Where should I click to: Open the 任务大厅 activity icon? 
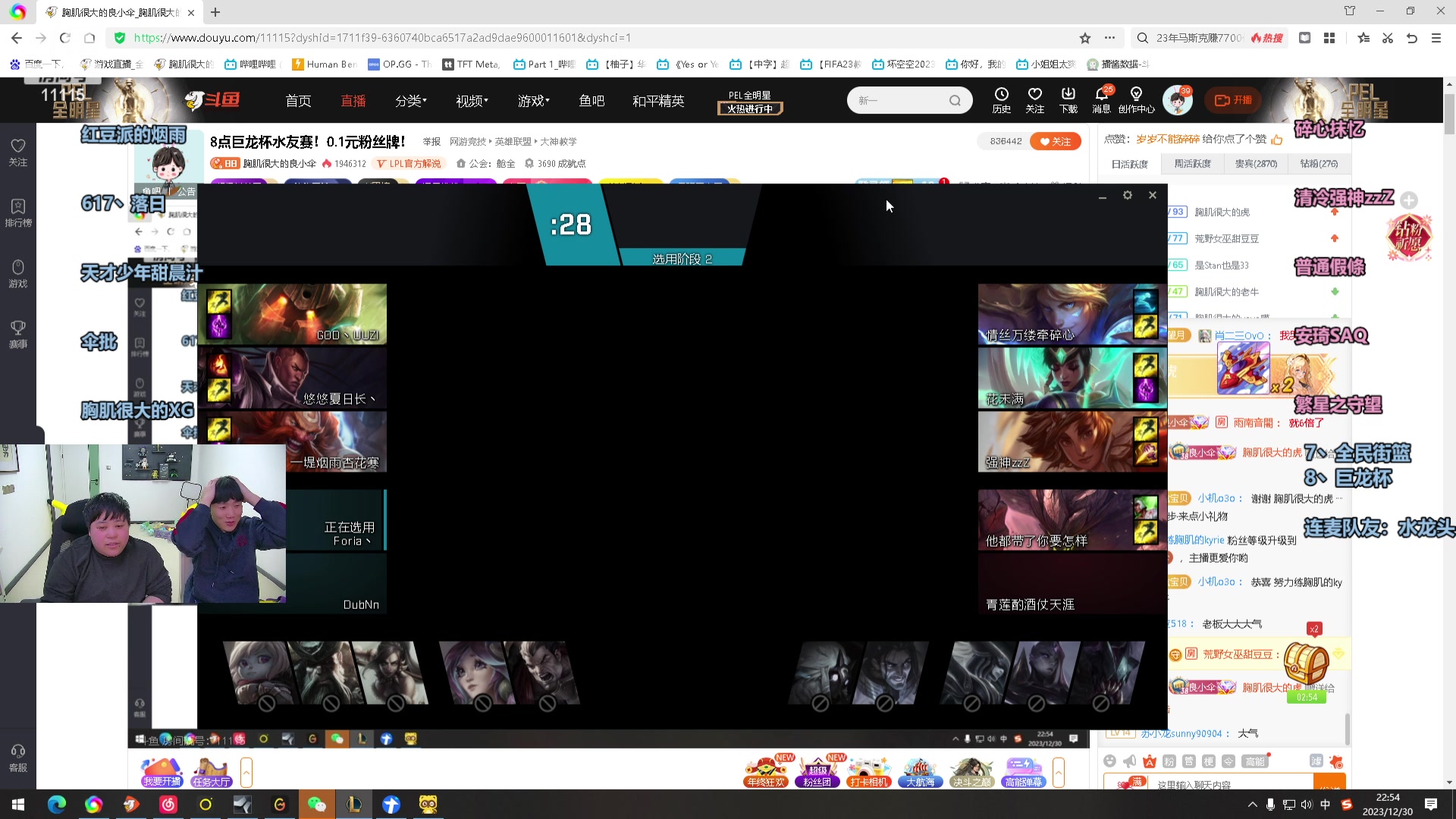click(x=211, y=773)
